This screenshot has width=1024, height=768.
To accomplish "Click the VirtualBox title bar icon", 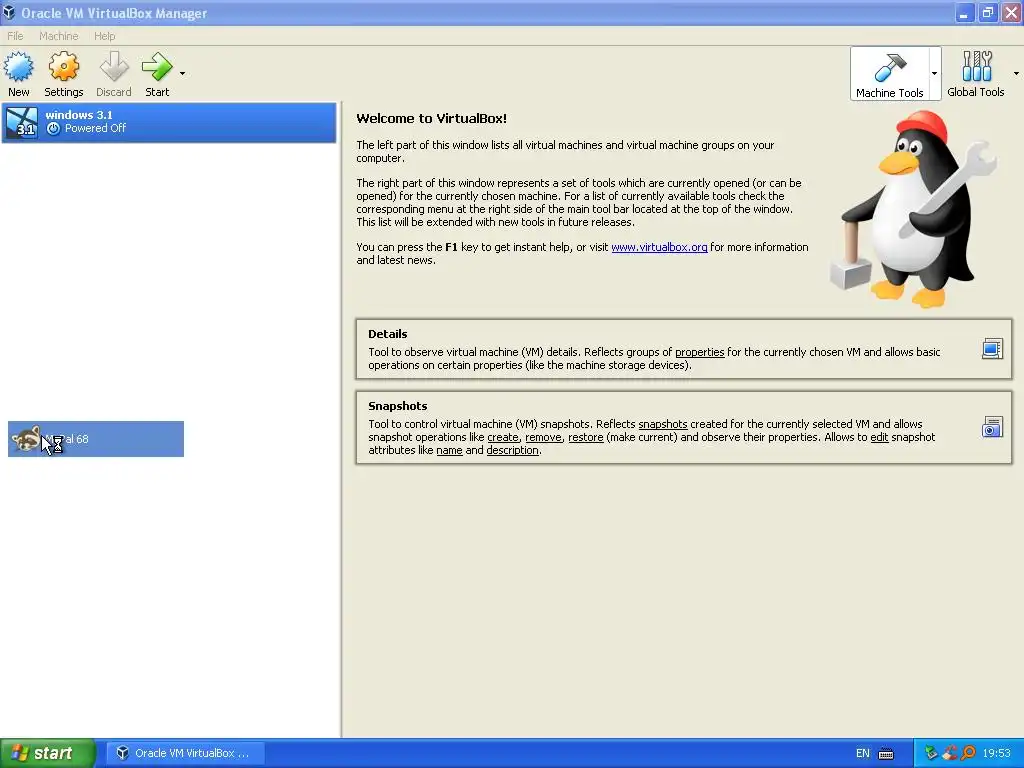I will [x=9, y=12].
